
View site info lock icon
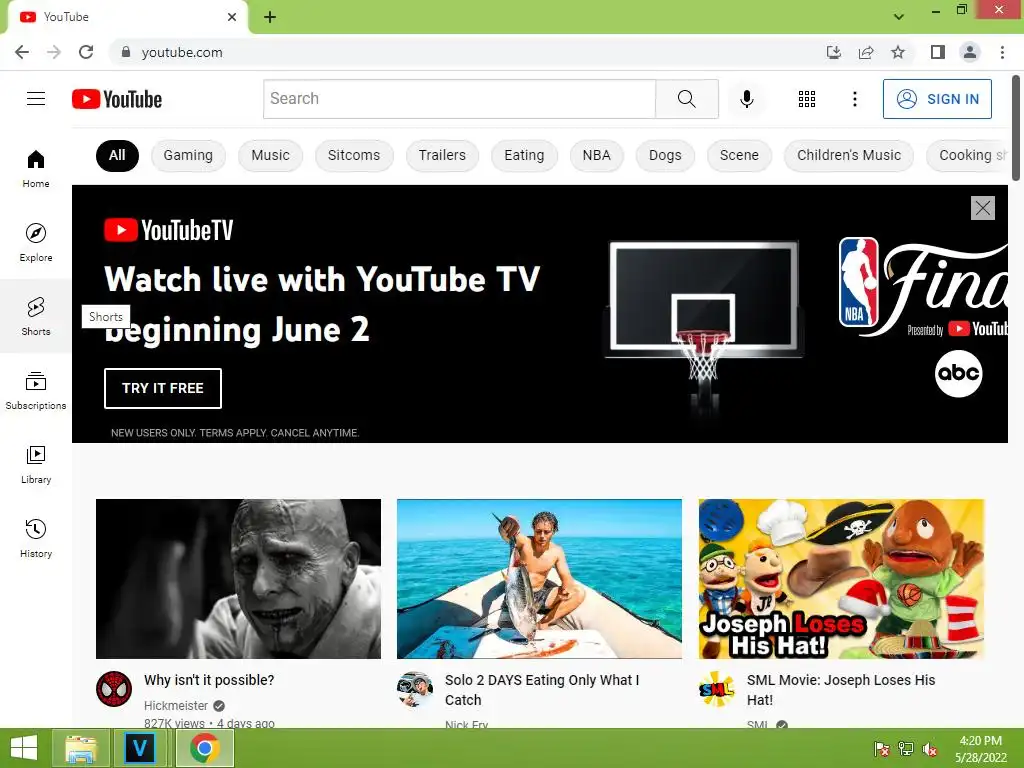tap(126, 52)
